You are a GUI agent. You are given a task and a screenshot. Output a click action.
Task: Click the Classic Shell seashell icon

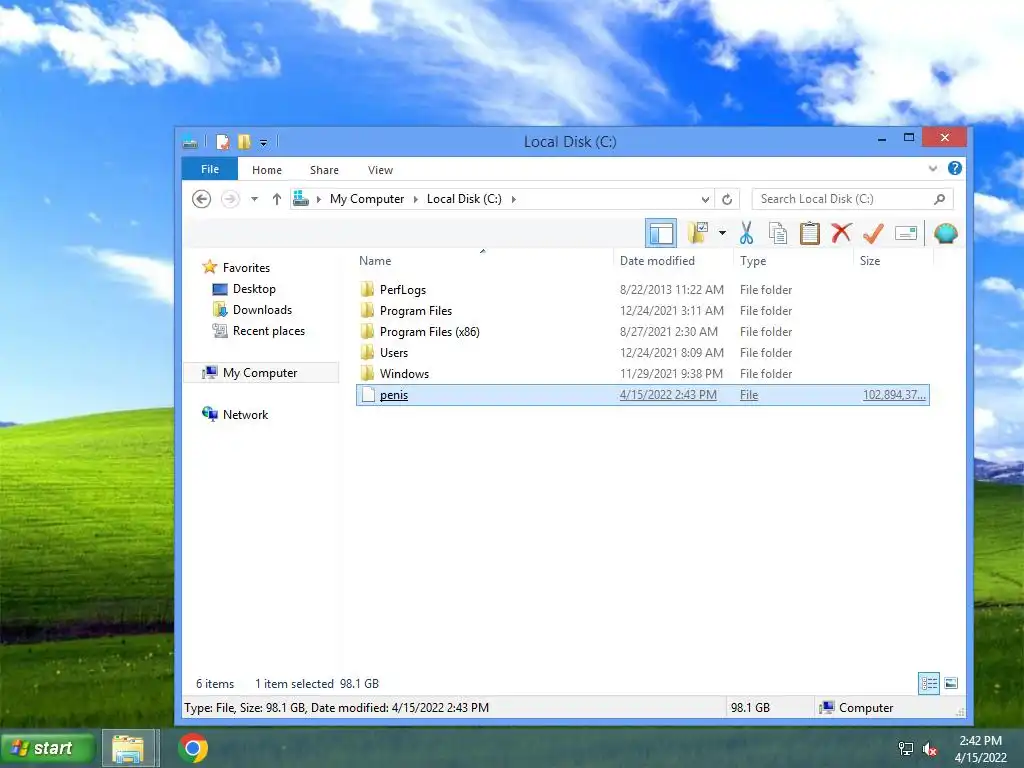click(x=945, y=233)
